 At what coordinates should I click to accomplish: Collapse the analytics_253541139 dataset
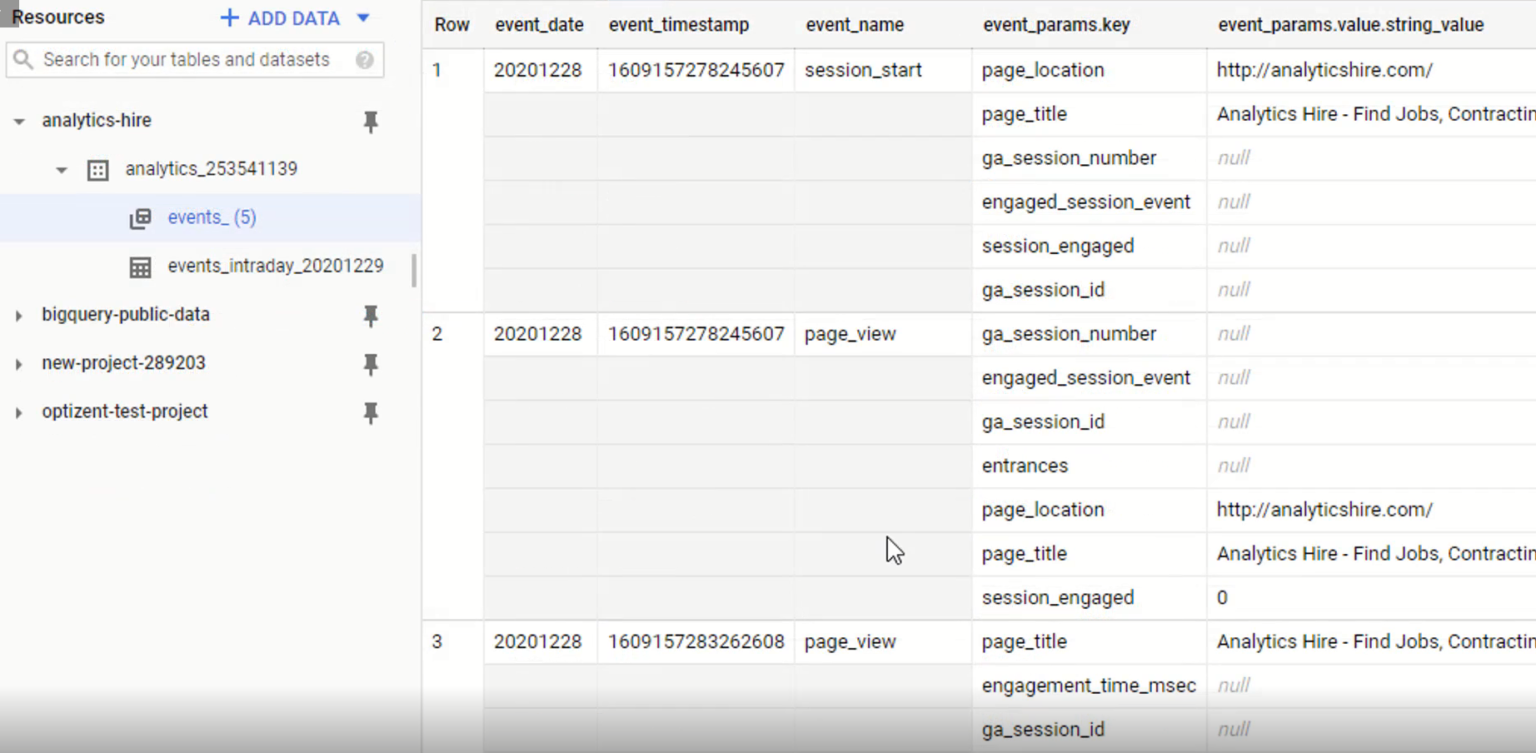pos(61,169)
